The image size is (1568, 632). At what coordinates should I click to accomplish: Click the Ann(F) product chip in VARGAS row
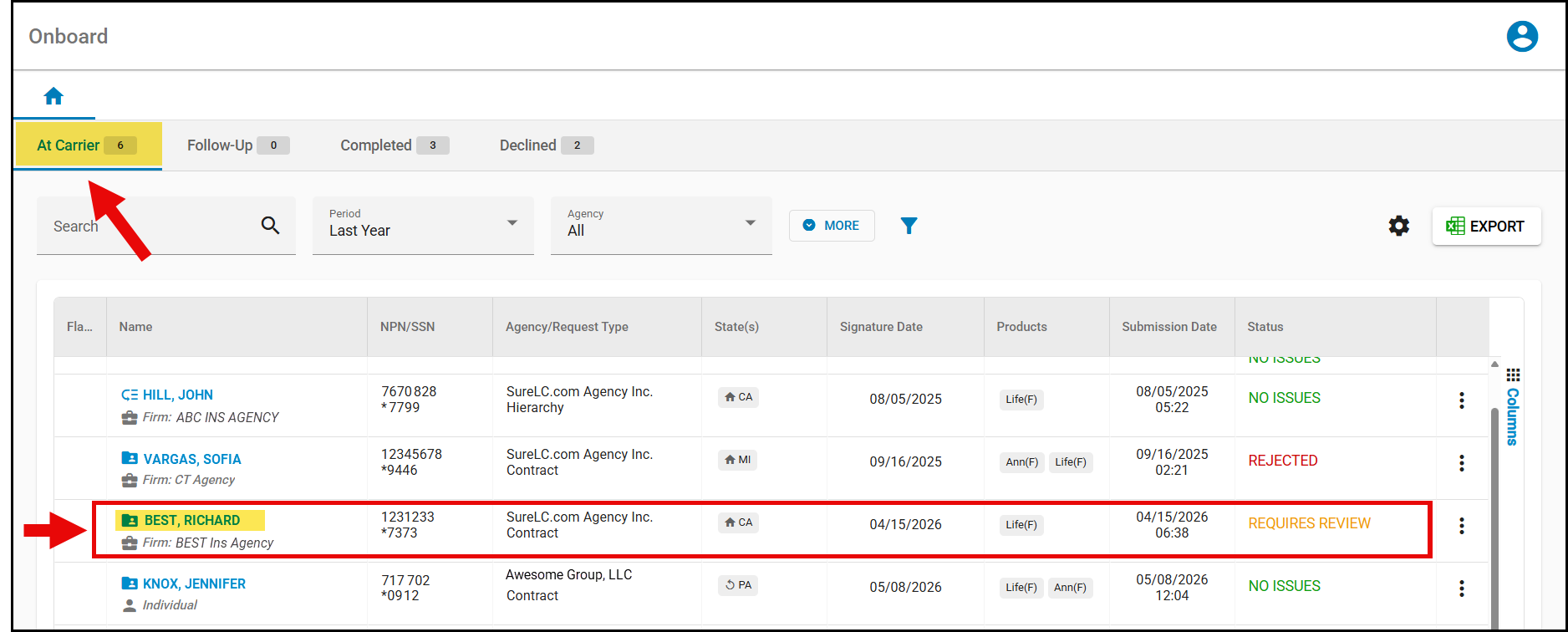coord(1021,462)
